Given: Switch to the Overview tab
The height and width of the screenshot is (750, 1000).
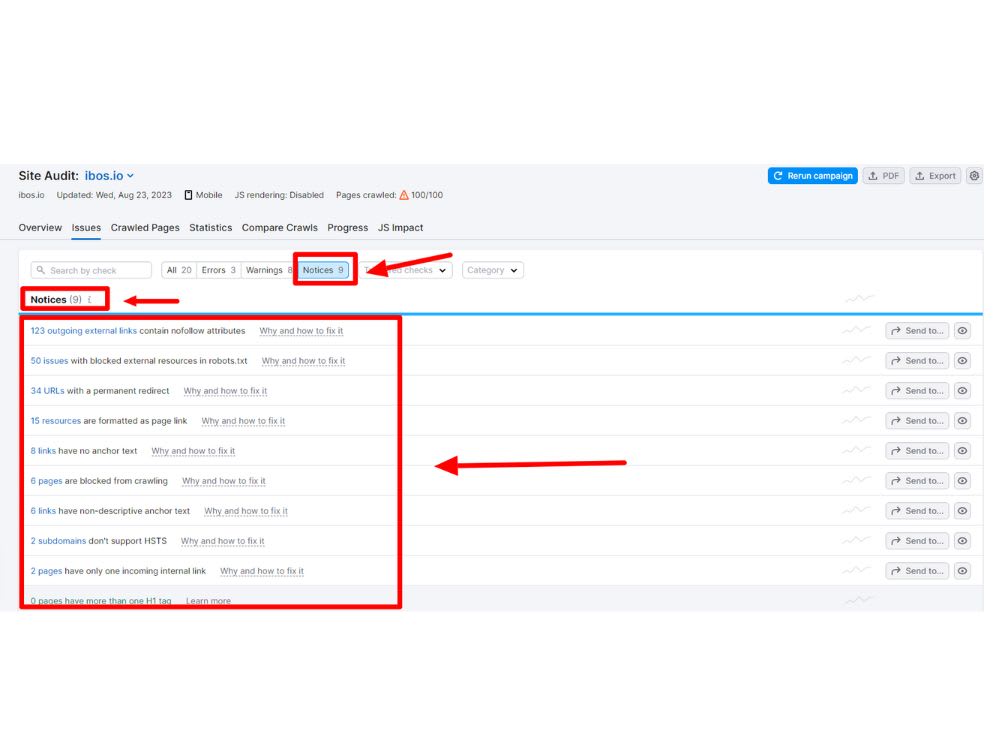Looking at the screenshot, I should 40,228.
